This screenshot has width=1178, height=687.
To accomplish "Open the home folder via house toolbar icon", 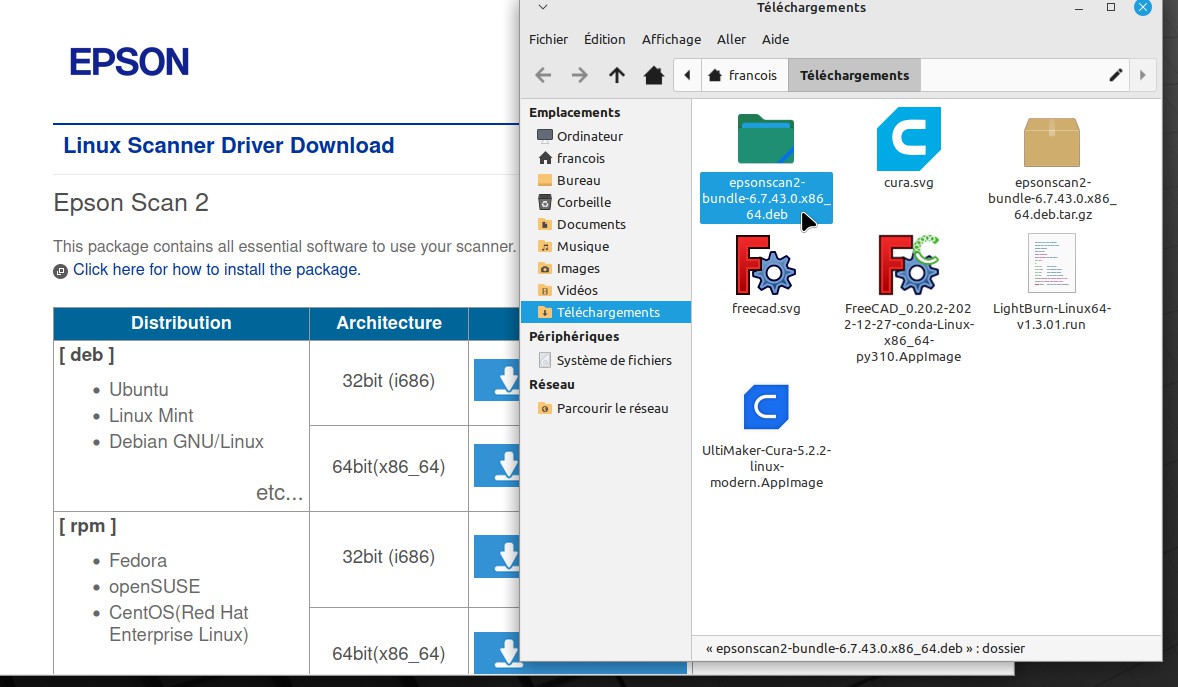I will 654,75.
